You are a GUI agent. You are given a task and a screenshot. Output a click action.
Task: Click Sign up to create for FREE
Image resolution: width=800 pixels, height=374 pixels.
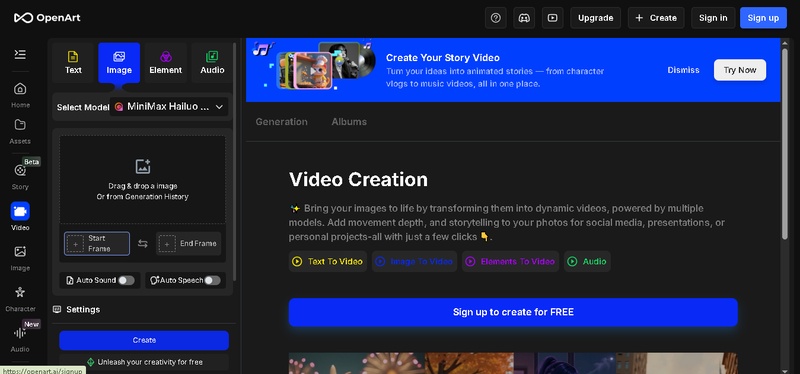[513, 312]
